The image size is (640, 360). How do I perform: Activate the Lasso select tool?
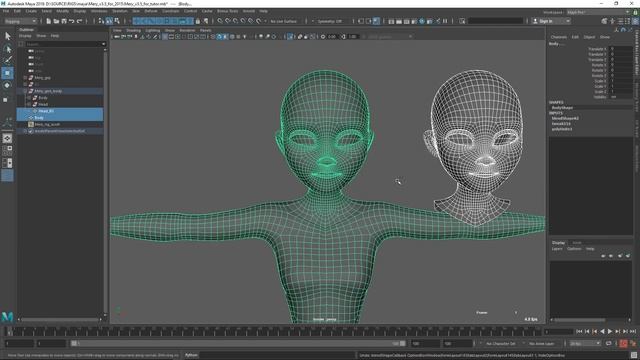coord(7,49)
